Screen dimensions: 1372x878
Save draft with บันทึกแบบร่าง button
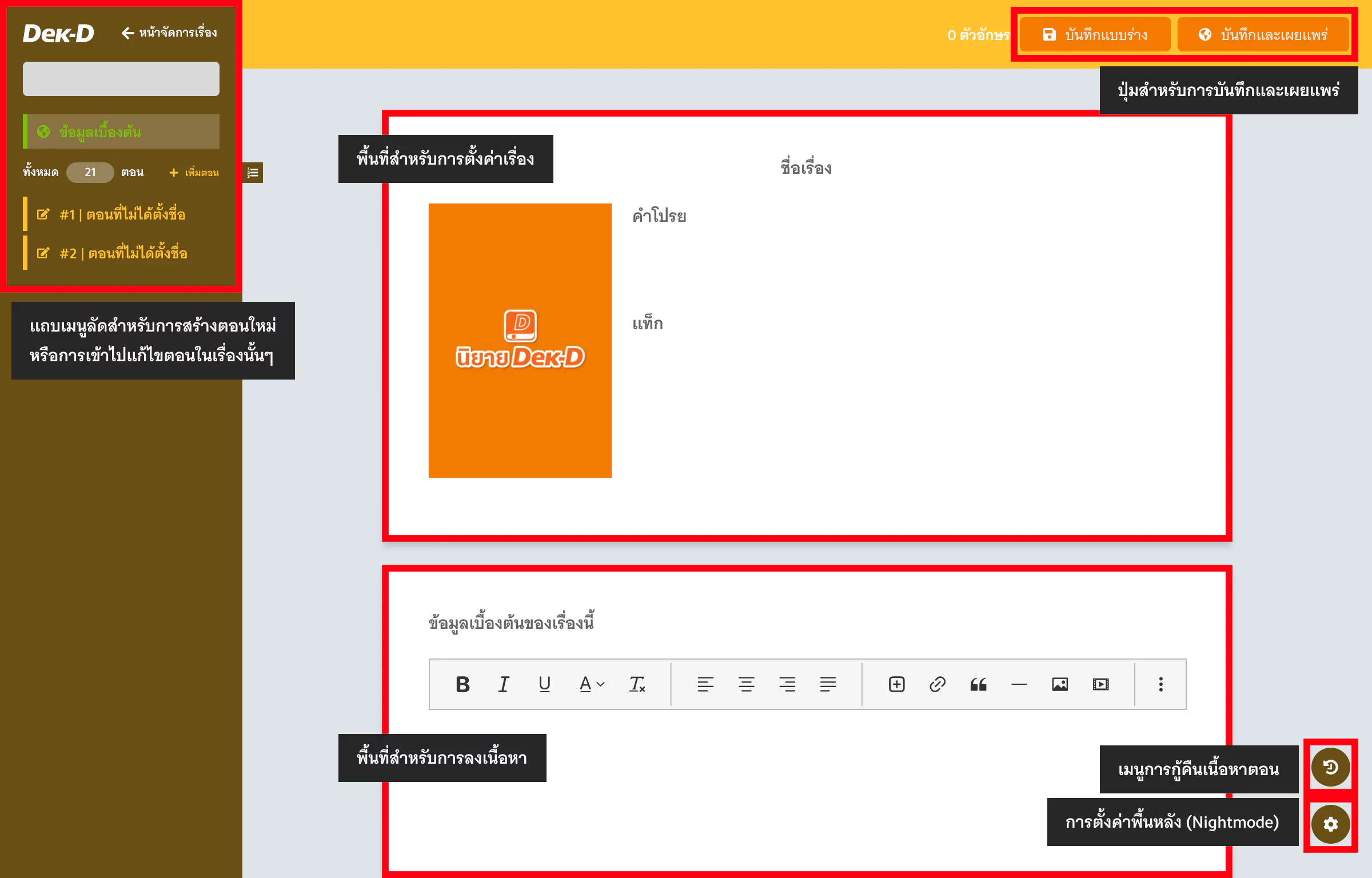(1095, 35)
